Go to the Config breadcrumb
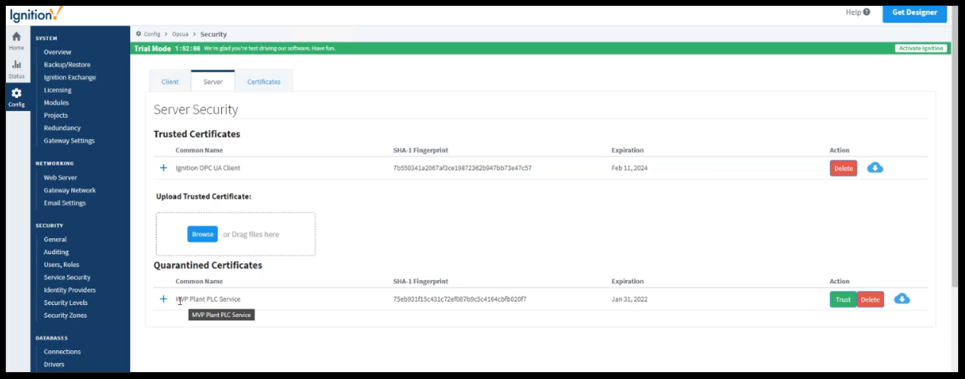The image size is (965, 379). coord(151,34)
